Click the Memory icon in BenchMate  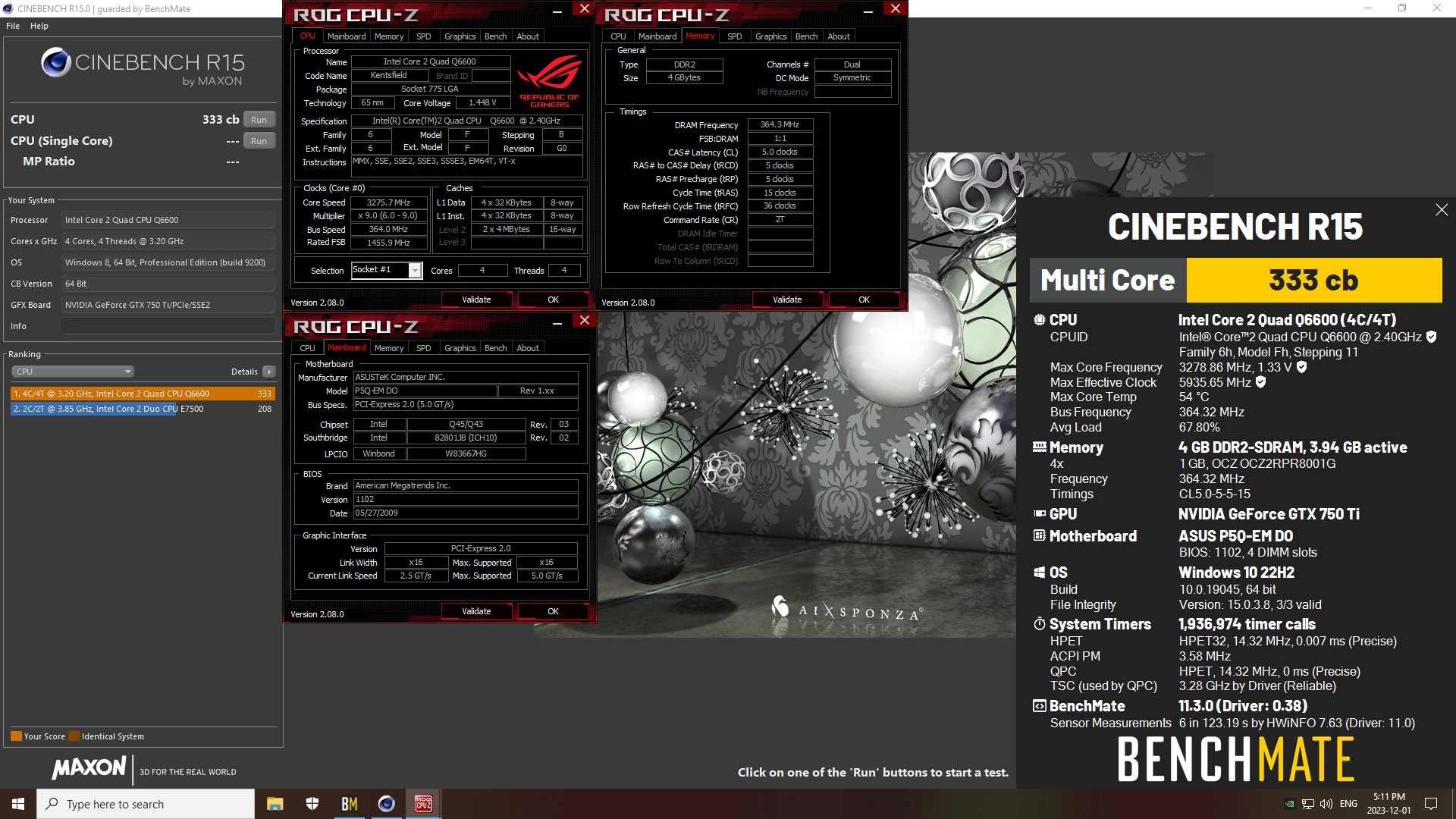click(1040, 447)
